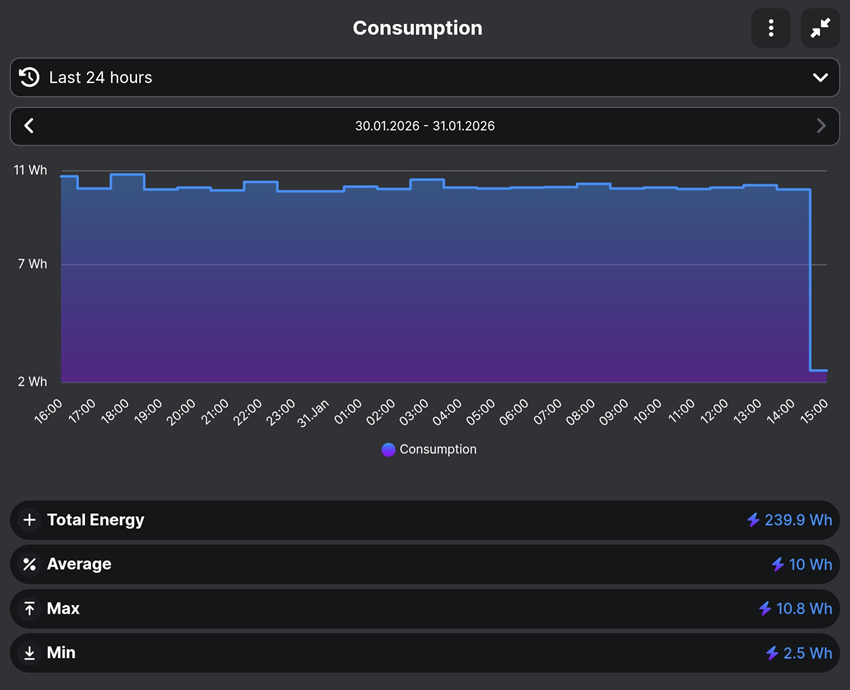Click the percent icon beside Average

30,564
